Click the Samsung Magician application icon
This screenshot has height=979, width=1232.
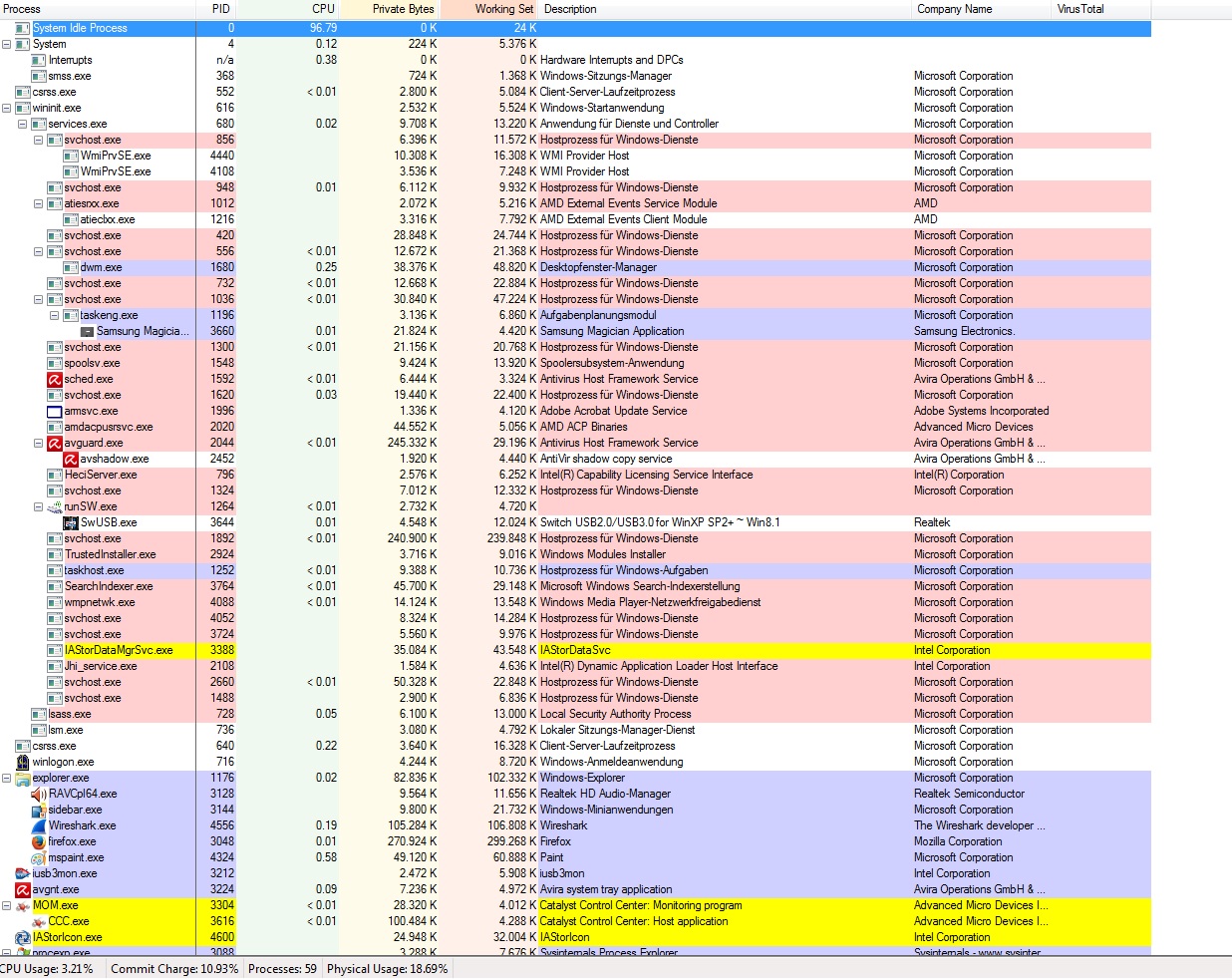(87, 331)
